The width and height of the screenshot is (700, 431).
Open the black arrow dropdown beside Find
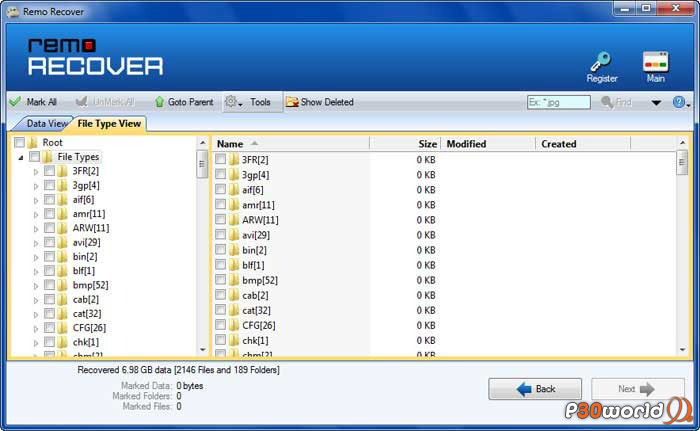pos(656,103)
